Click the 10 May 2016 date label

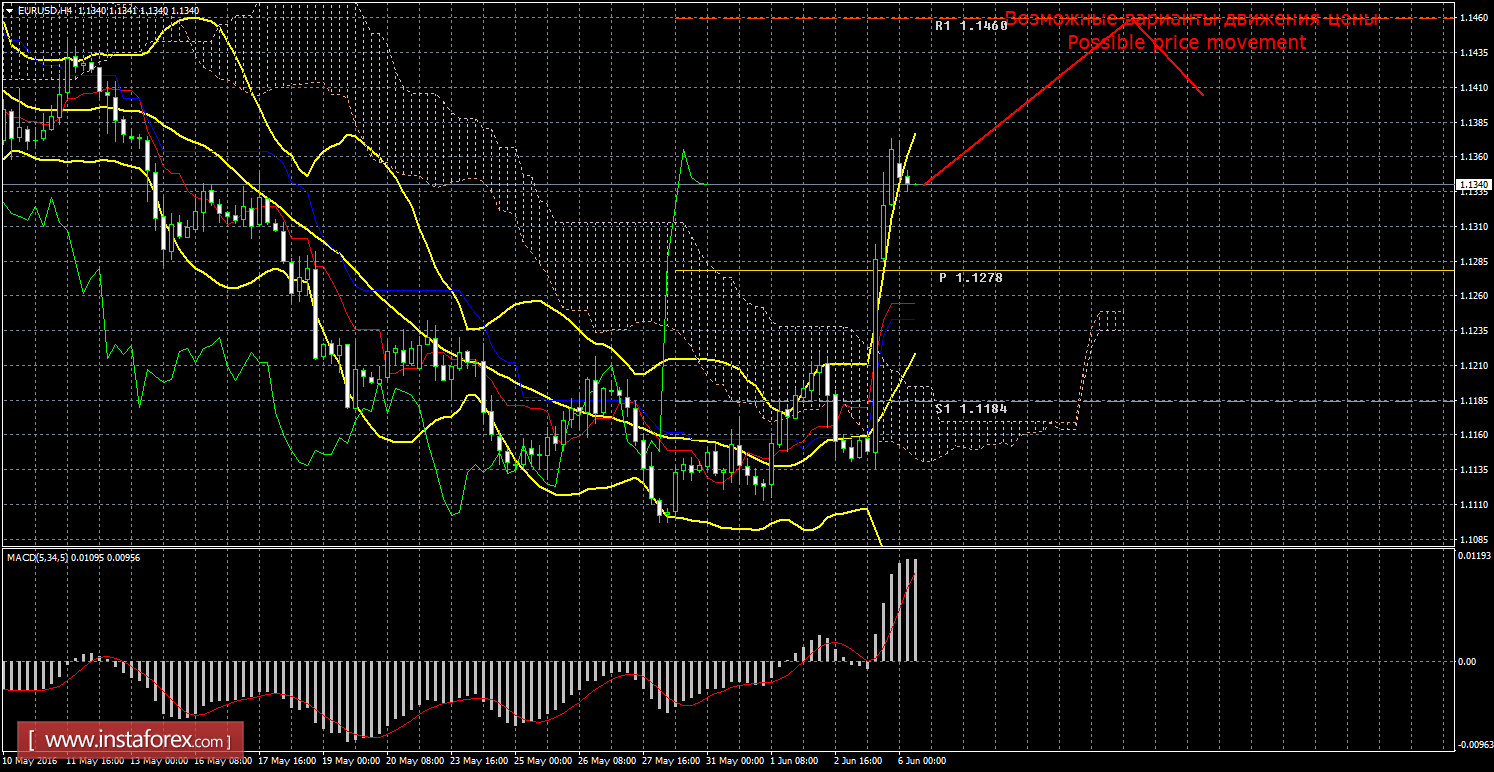[30, 761]
